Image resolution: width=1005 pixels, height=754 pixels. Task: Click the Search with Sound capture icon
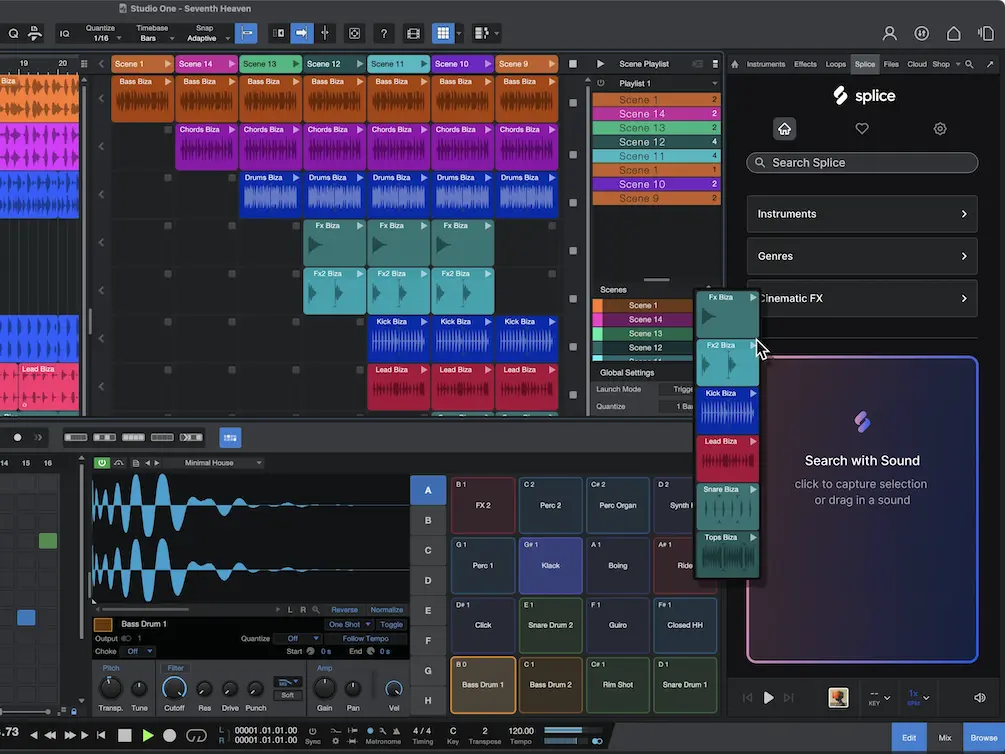[x=862, y=421]
